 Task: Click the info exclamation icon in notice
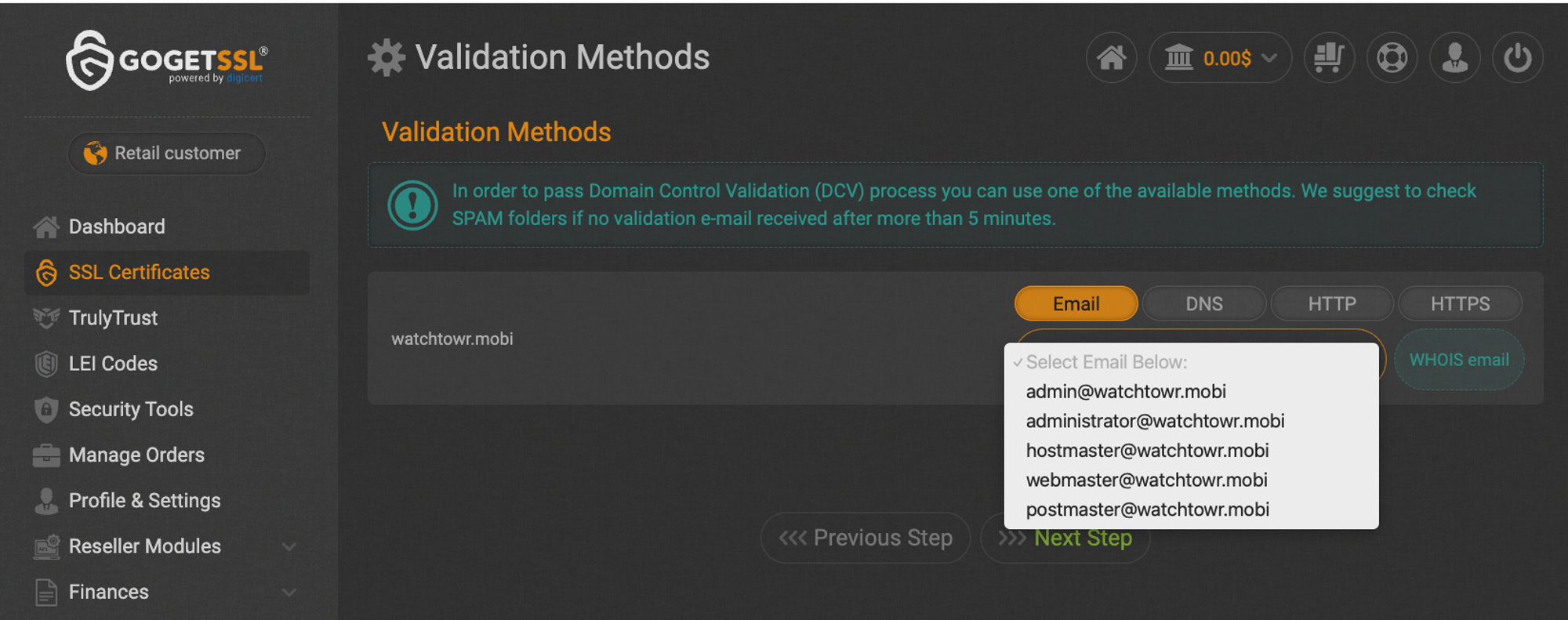point(412,205)
